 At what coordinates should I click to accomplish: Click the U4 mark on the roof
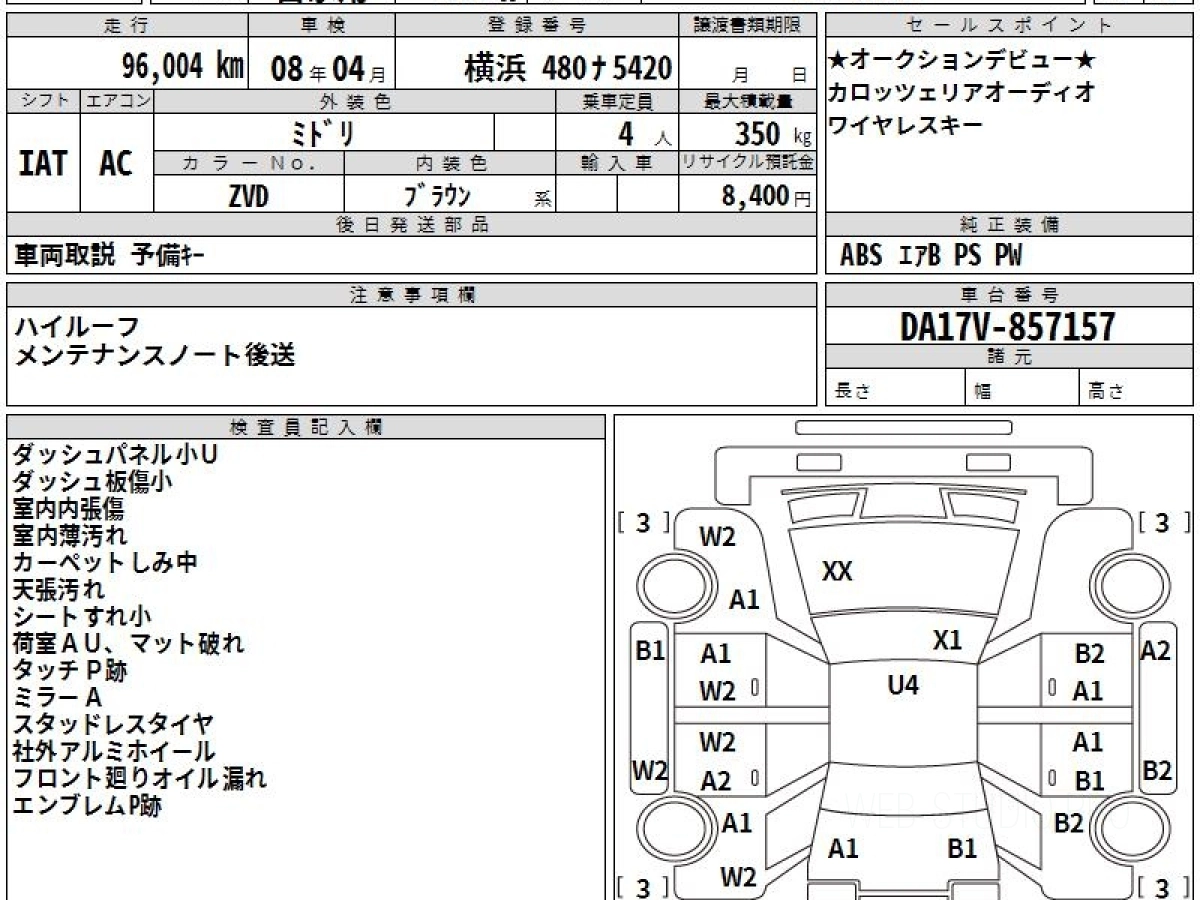click(903, 685)
